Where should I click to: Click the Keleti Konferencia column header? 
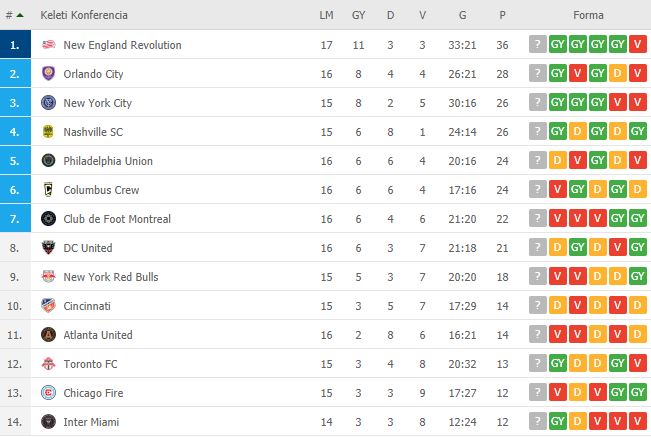[84, 16]
